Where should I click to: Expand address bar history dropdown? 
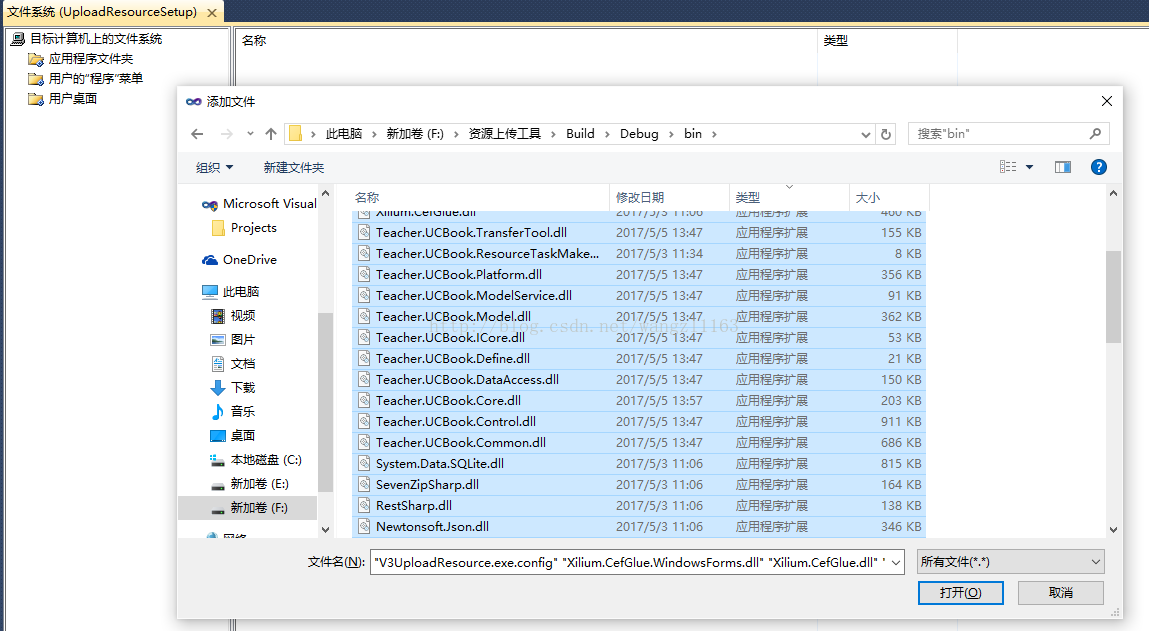tap(865, 134)
